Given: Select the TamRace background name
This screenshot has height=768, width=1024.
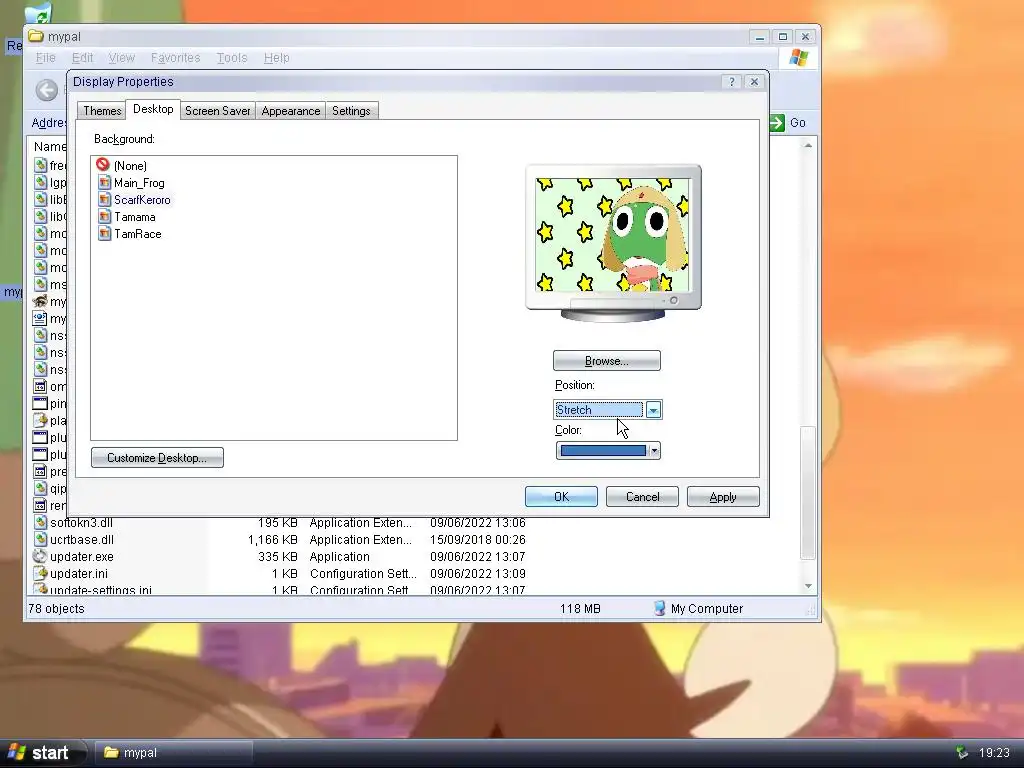Looking at the screenshot, I should coord(137,234).
